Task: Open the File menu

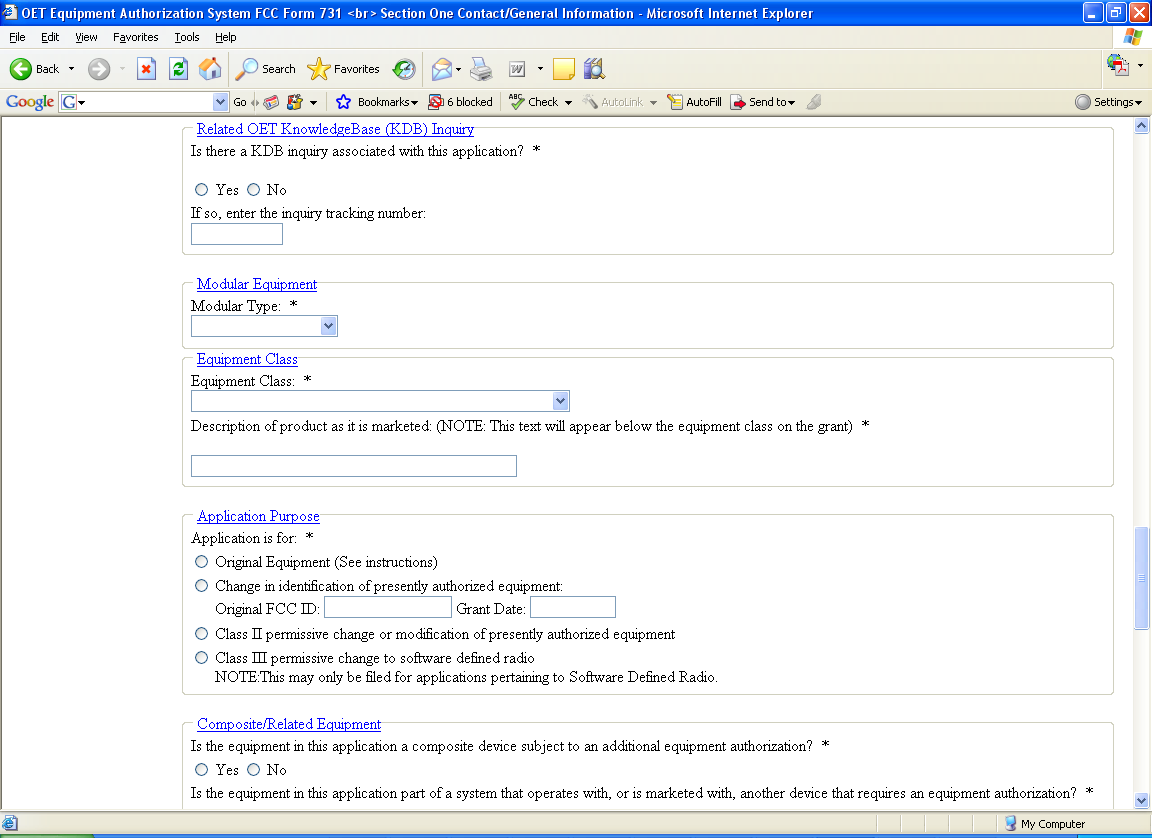Action: point(17,37)
